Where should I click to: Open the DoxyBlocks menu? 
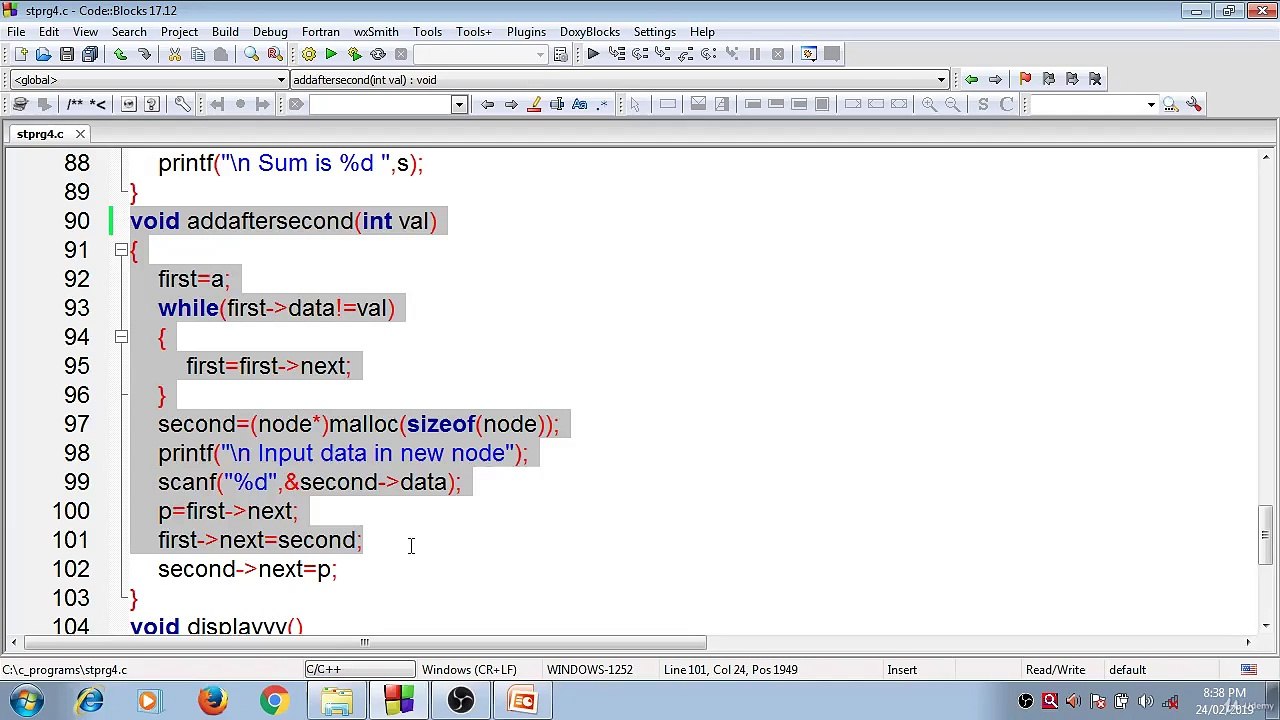590,32
